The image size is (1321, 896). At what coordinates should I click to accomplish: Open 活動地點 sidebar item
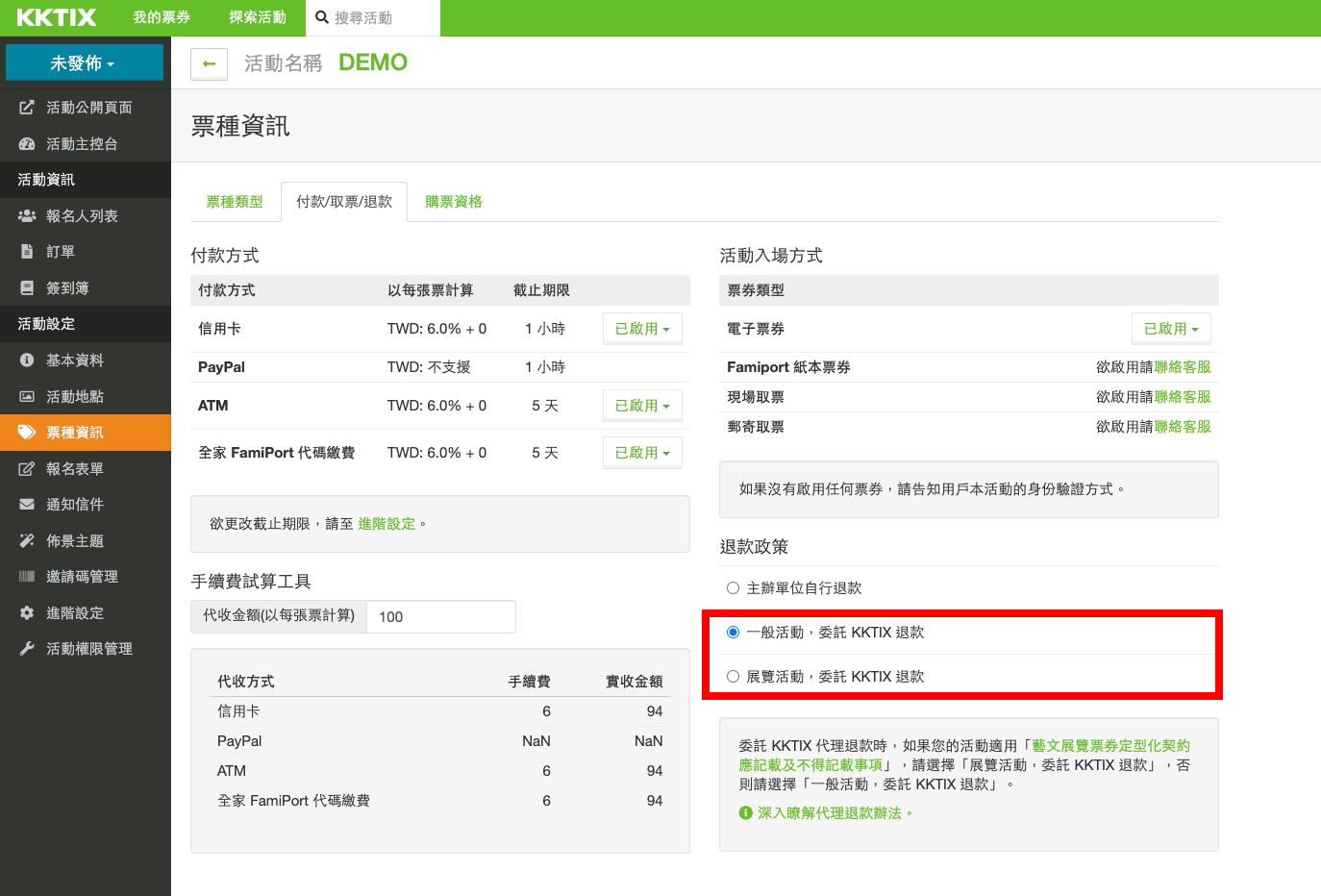86,397
